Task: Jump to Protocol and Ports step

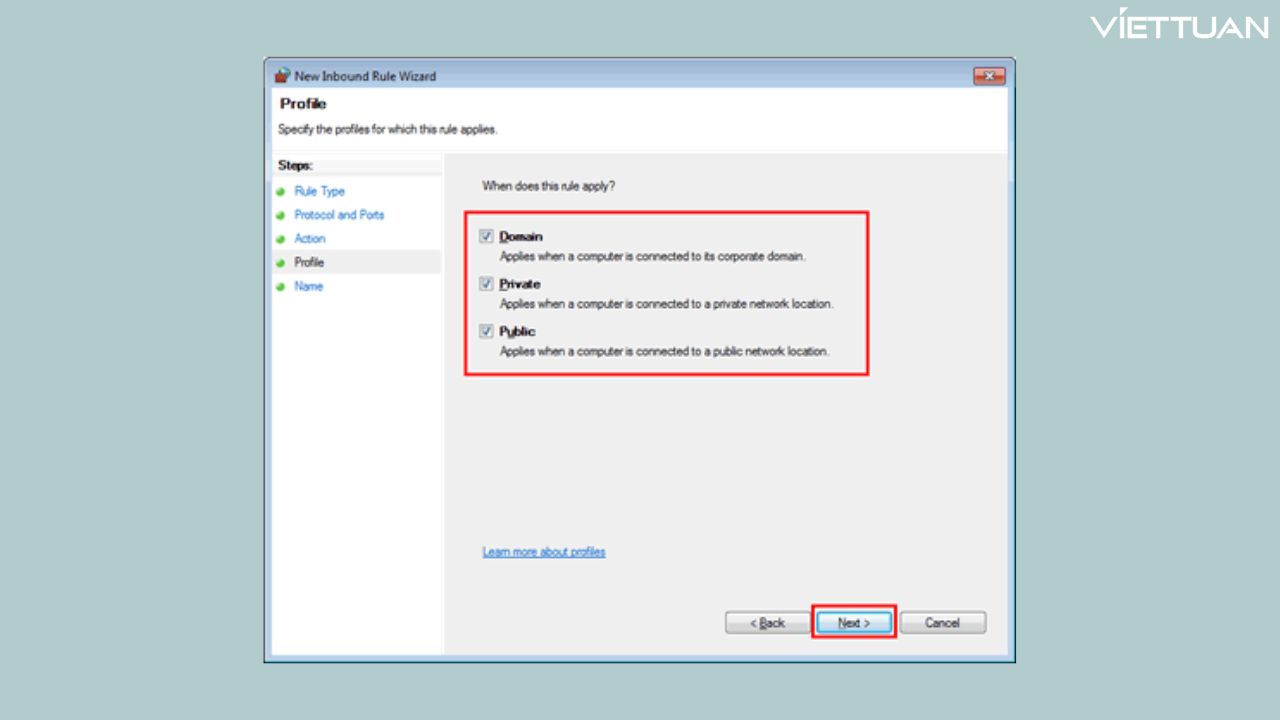Action: [339, 215]
